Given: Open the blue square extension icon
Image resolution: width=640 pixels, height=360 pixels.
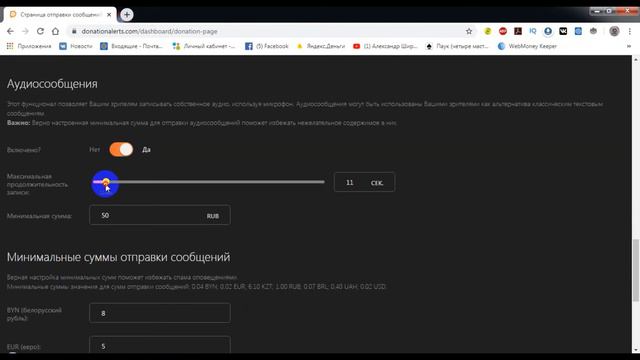Looking at the screenshot, I should (x=578, y=31).
